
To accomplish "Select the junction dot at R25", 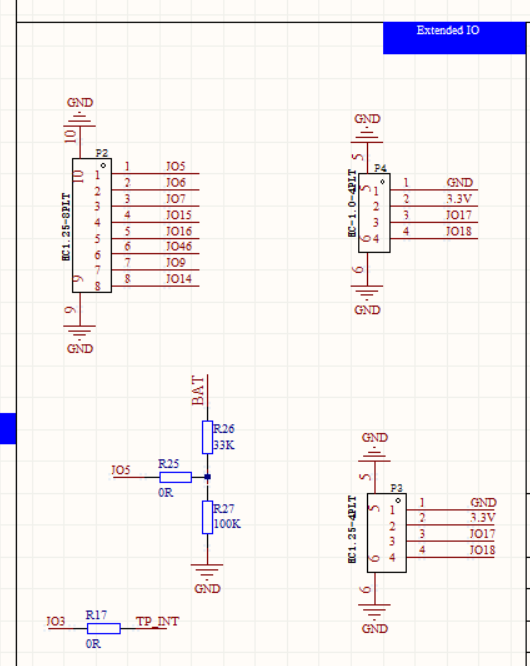I will pyautogui.click(x=207, y=477).
